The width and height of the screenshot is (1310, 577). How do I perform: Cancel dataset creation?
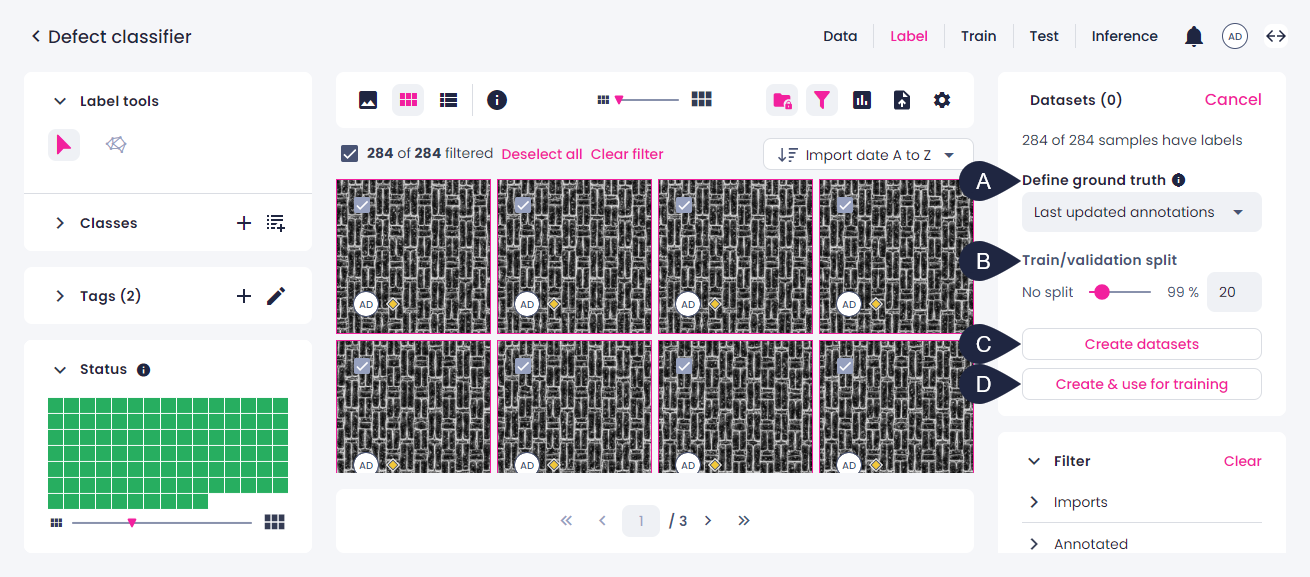[x=1233, y=99]
